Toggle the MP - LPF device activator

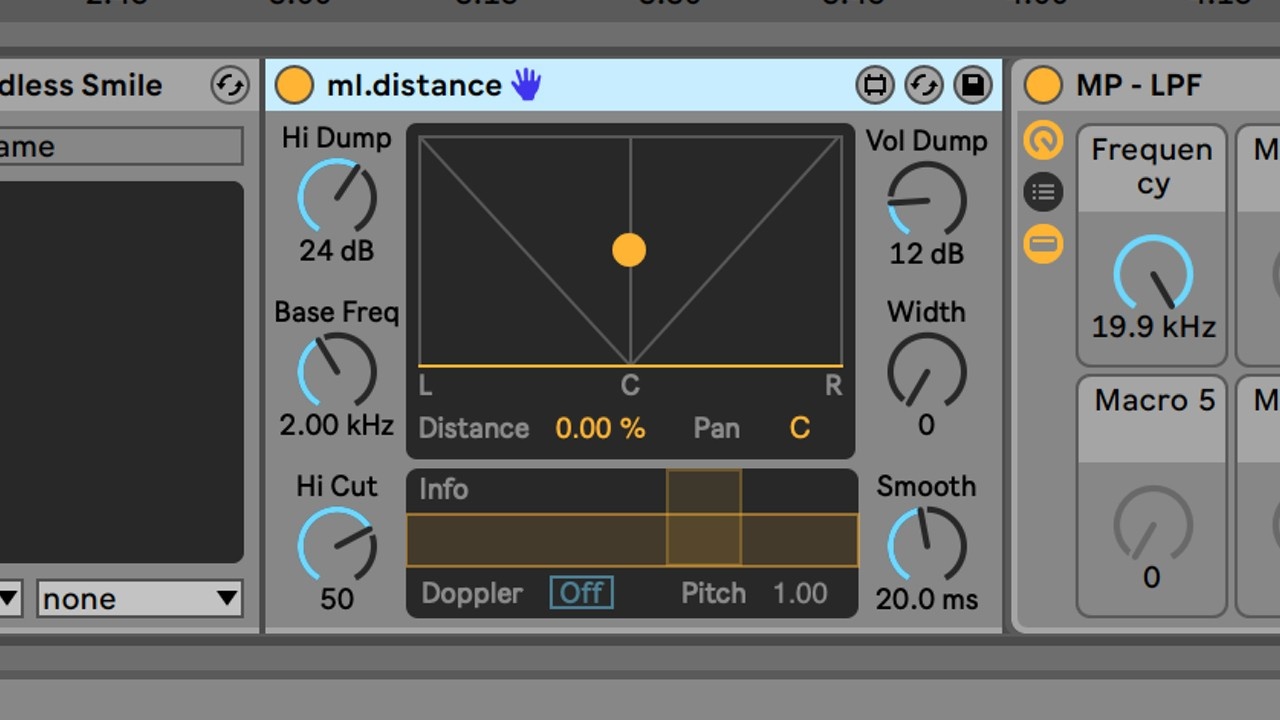1043,85
